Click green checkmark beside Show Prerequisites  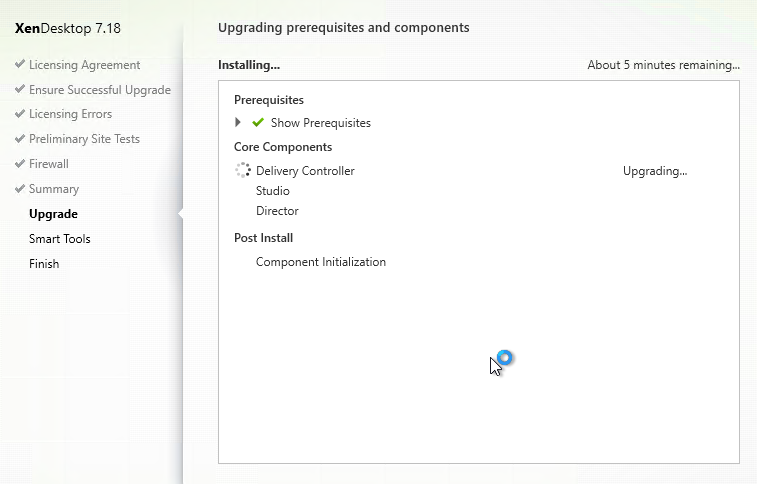click(x=258, y=123)
